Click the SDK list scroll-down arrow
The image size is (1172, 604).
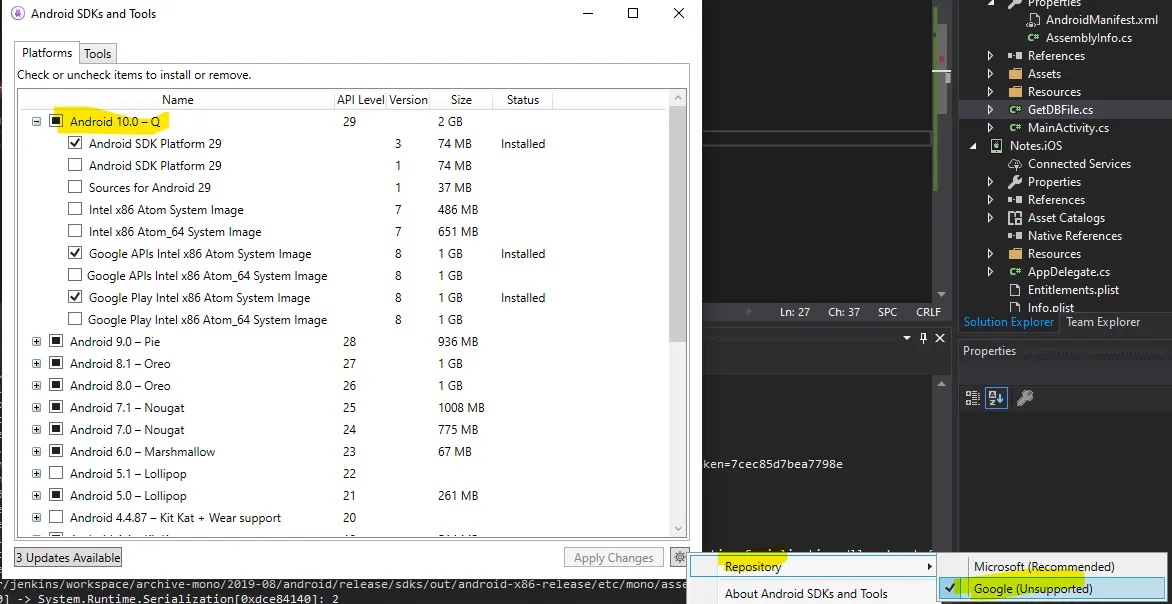click(678, 528)
